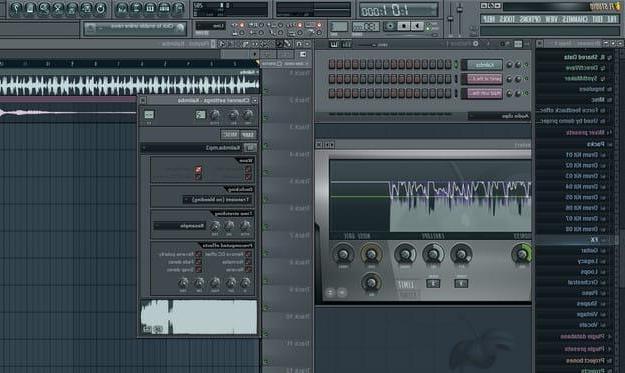Screen dimensions: 625x373
Task: Mute the second pink channel's green LED
Action: pyautogui.click(x=526, y=79)
